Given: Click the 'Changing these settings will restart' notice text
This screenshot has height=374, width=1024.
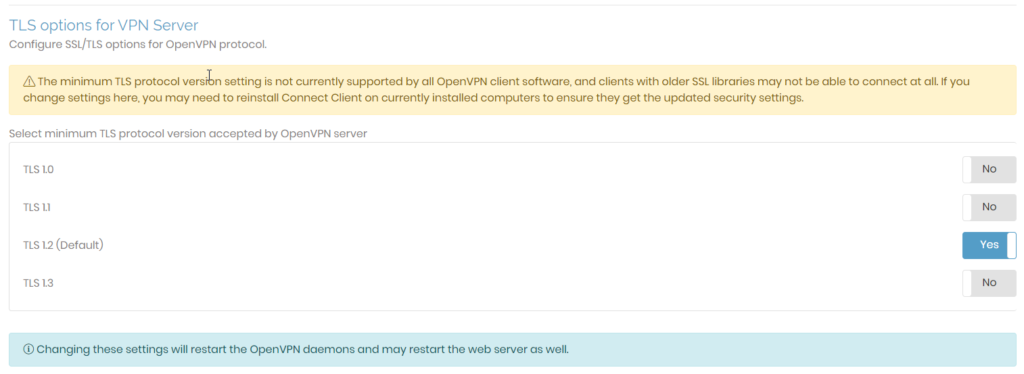Looking at the screenshot, I should point(302,349).
